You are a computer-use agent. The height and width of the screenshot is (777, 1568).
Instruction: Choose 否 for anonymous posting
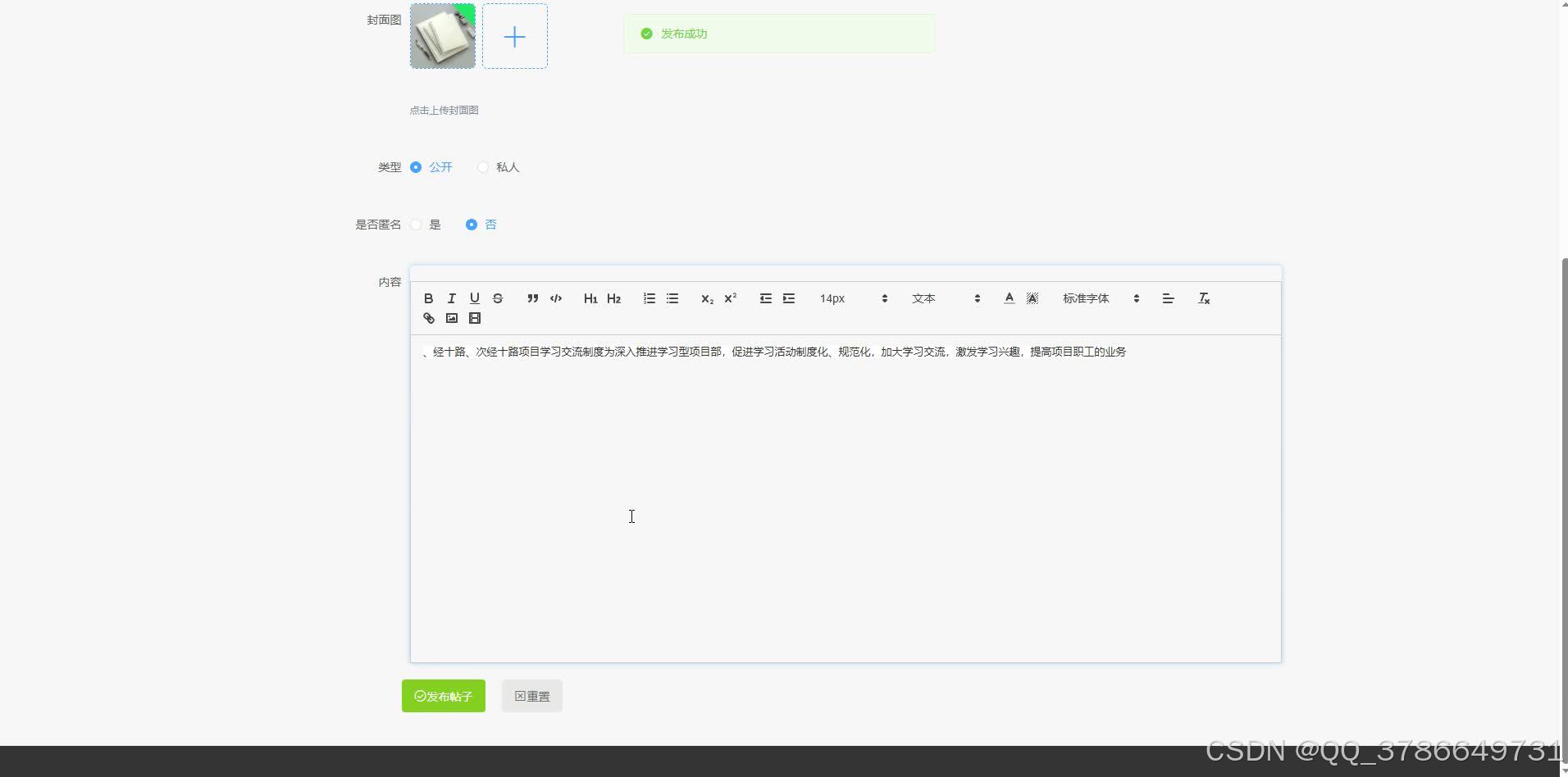(481, 225)
